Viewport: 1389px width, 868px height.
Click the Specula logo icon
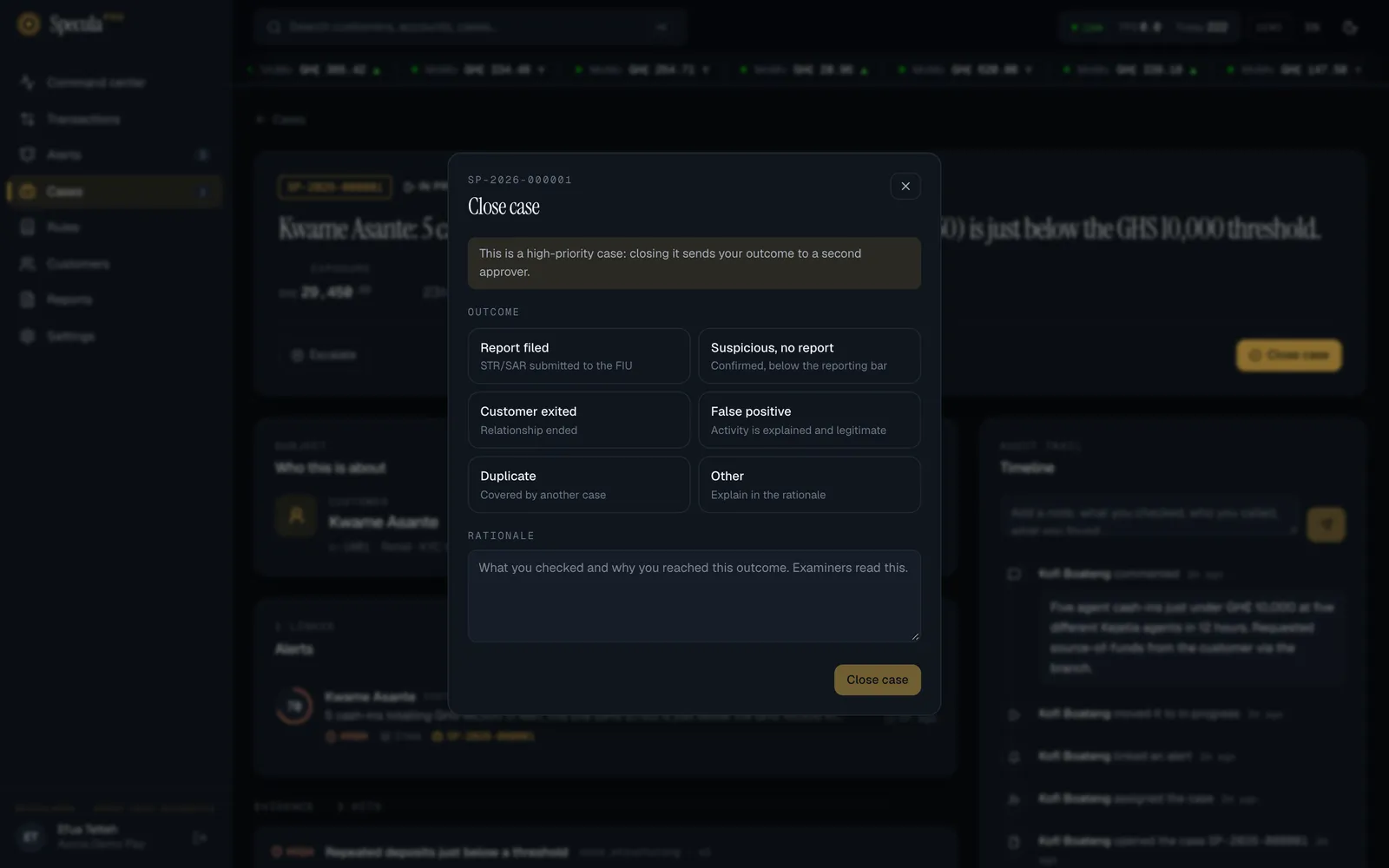pyautogui.click(x=29, y=24)
